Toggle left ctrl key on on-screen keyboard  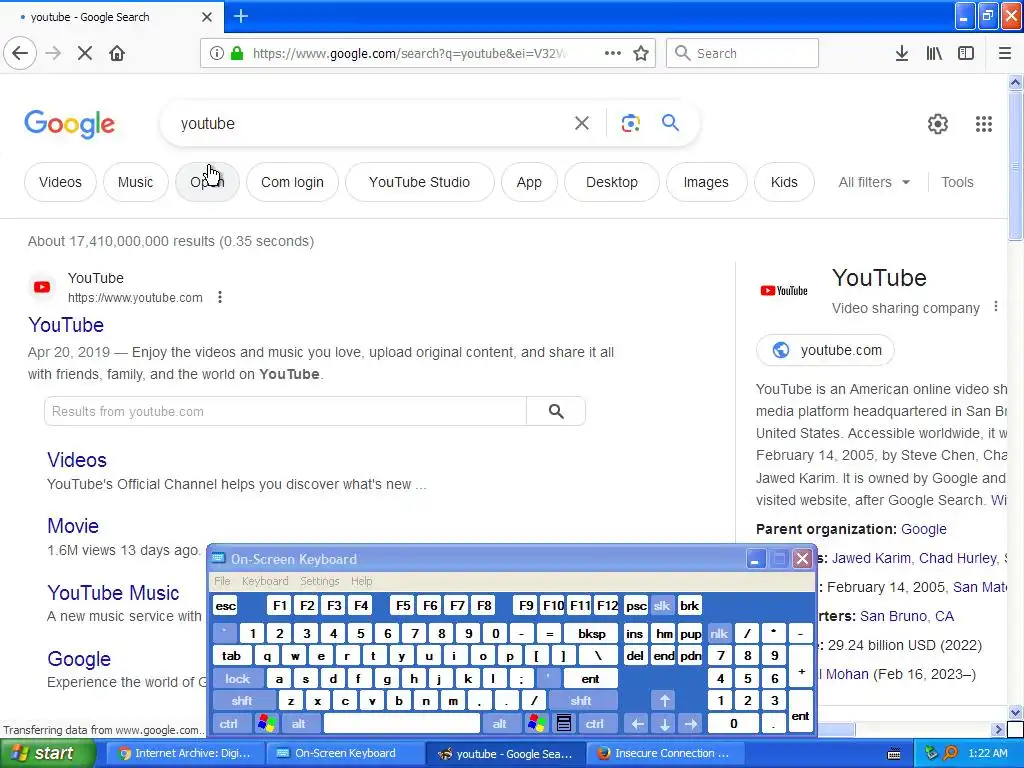pyautogui.click(x=229, y=723)
